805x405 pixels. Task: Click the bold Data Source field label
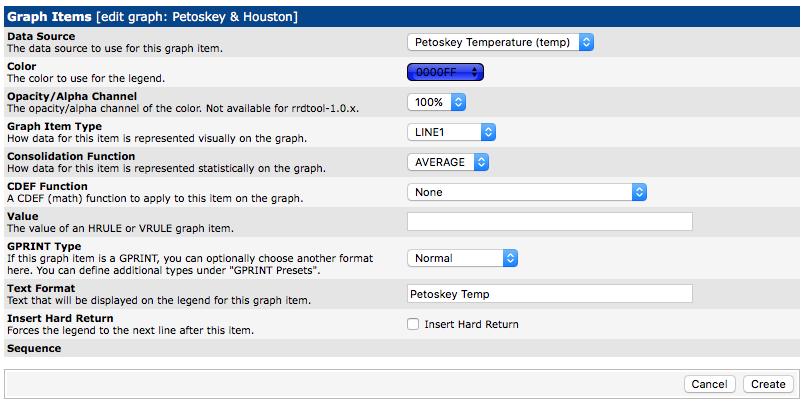coord(42,36)
